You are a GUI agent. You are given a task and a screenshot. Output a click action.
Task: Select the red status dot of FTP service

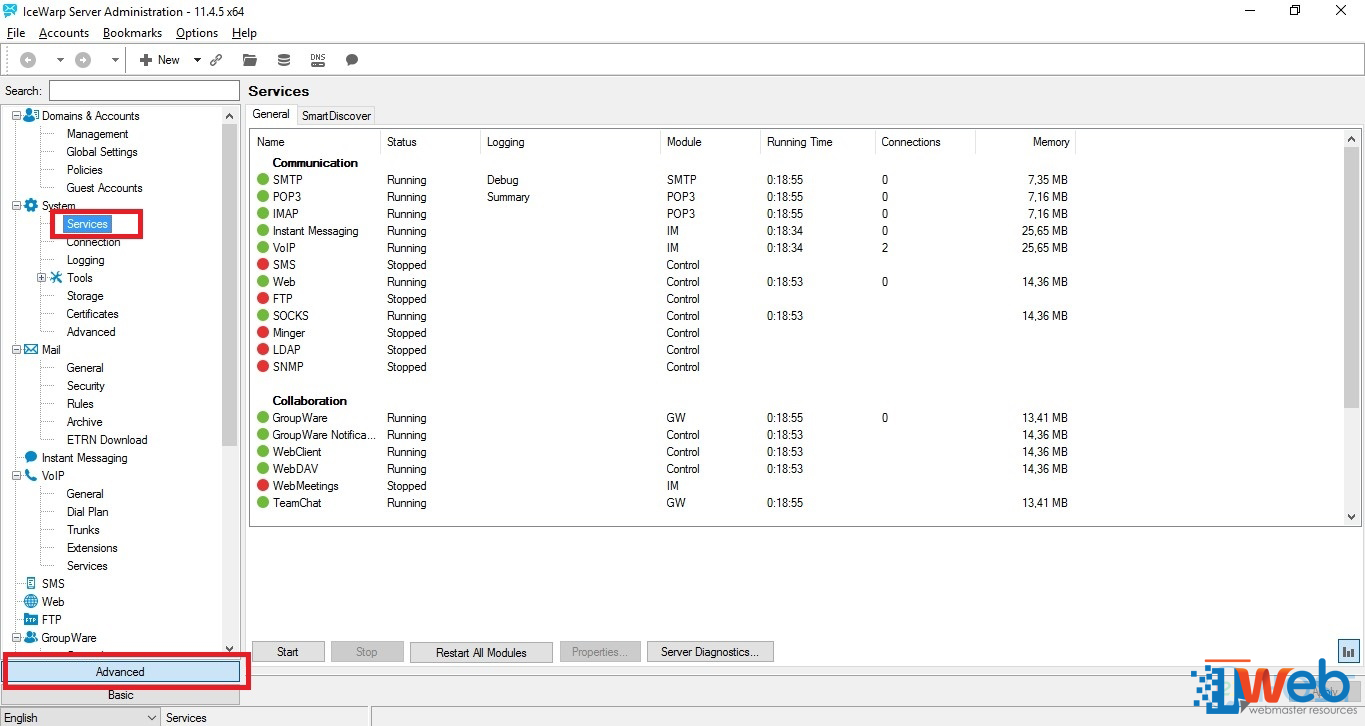pyautogui.click(x=263, y=299)
